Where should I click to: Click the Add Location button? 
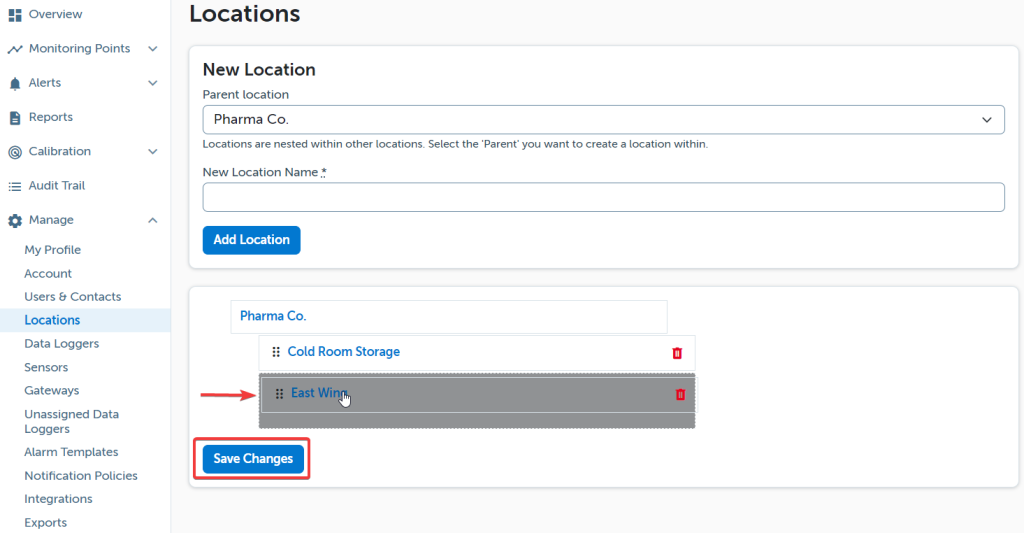click(251, 240)
